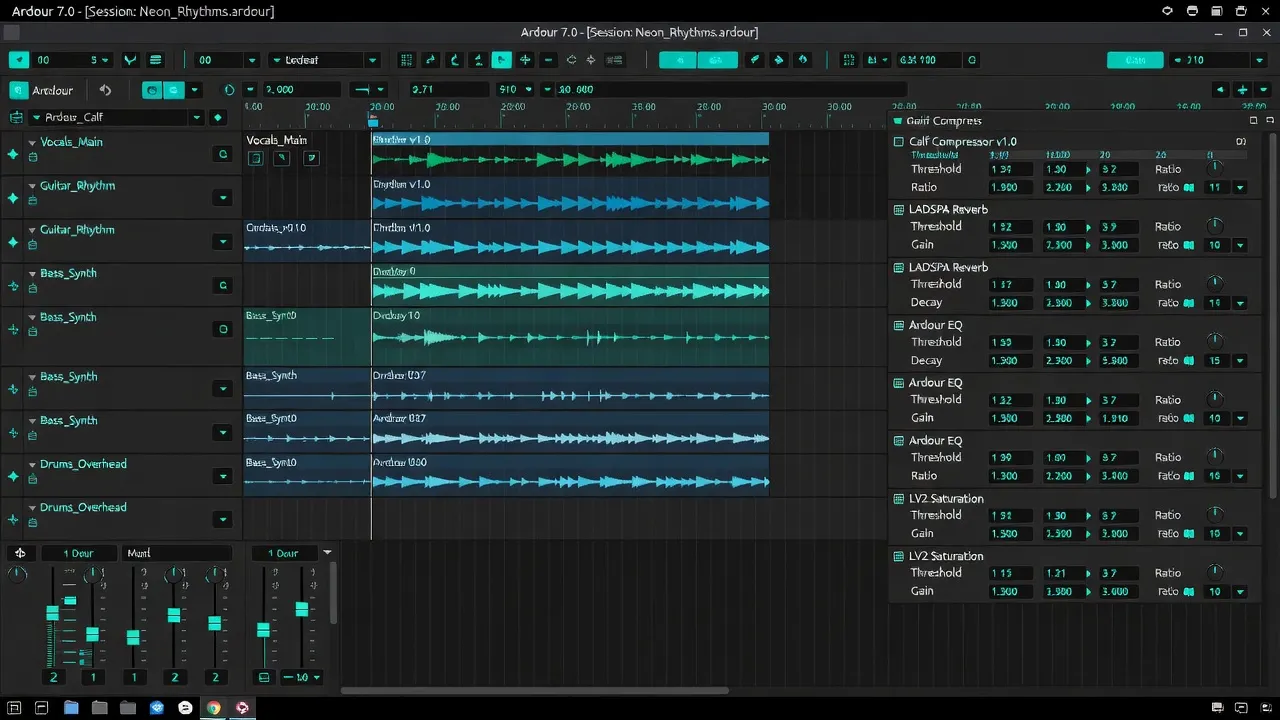Toggle the Gain Compress panel header checkbox
1280x720 pixels.
coord(897,121)
